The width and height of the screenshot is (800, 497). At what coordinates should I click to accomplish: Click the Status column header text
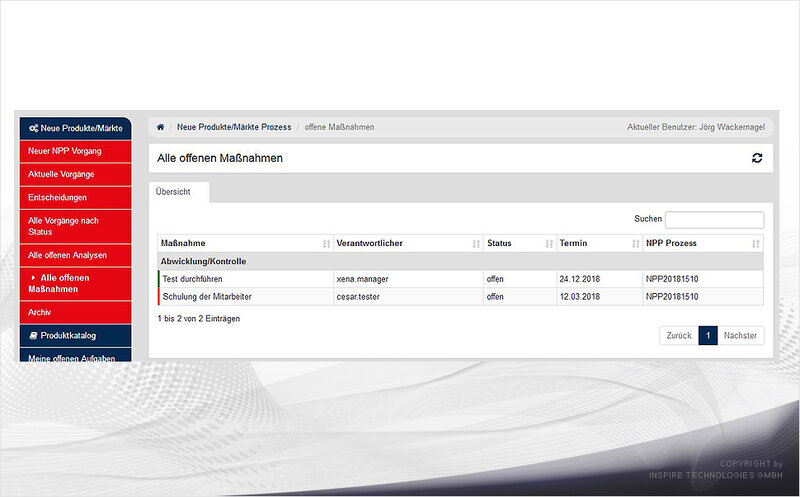click(499, 243)
